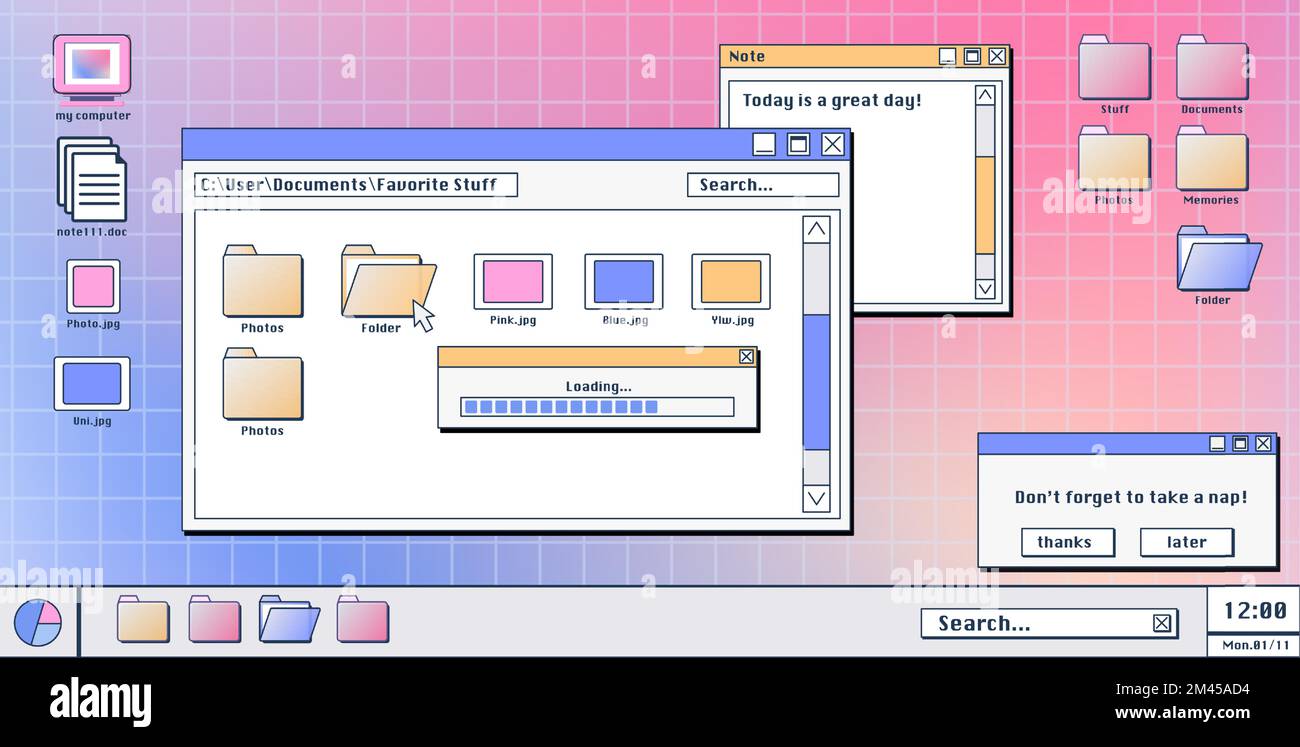Open the orange folder in the taskbar

pyautogui.click(x=143, y=619)
